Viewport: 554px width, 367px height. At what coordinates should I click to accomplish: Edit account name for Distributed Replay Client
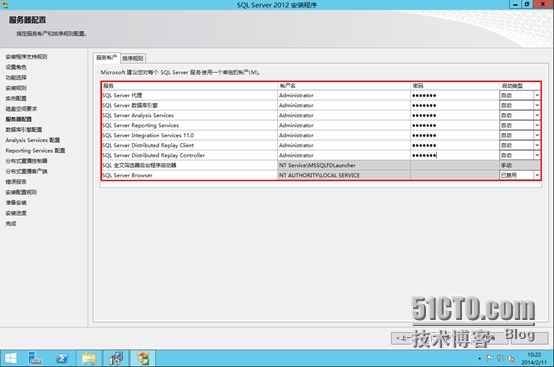pyautogui.click(x=344, y=145)
